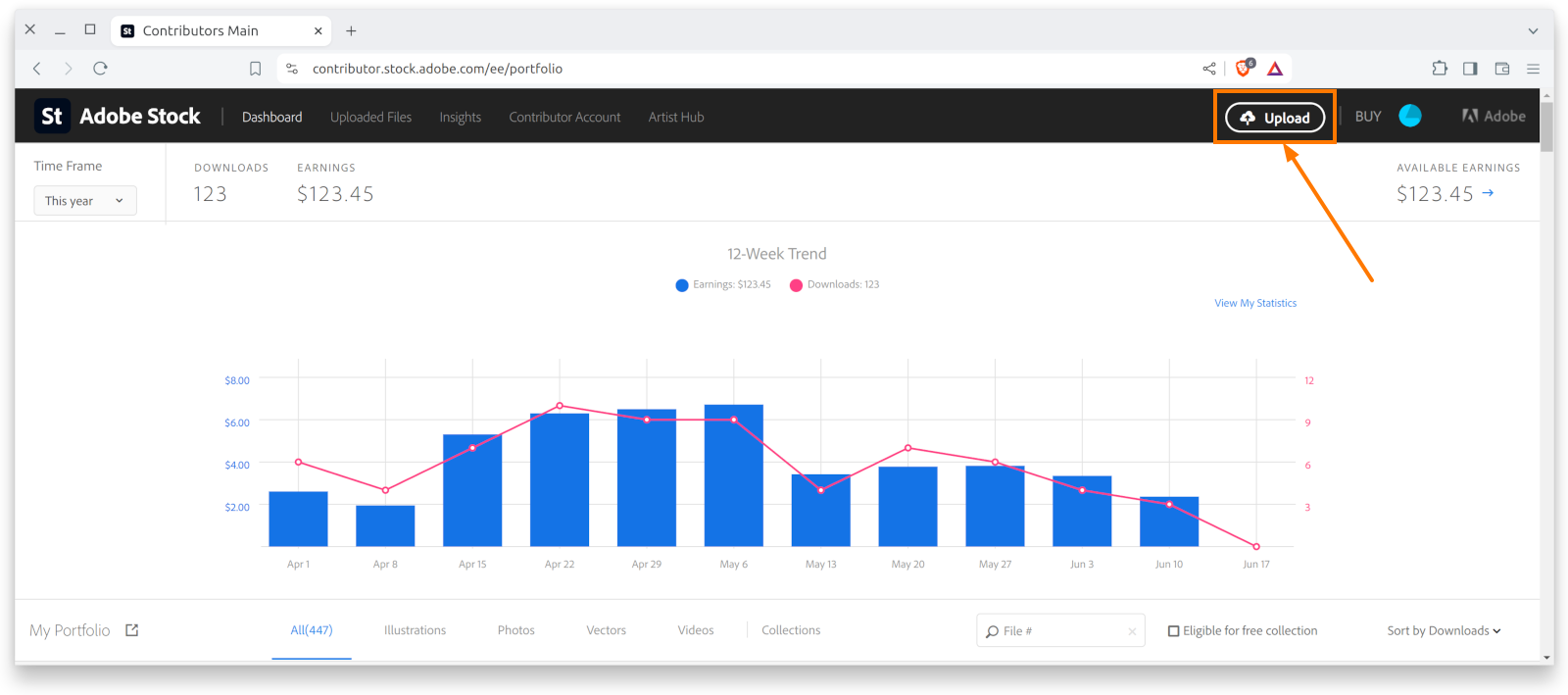This screenshot has height=695, width=1568.
Task: Reload the page
Action: (100, 69)
